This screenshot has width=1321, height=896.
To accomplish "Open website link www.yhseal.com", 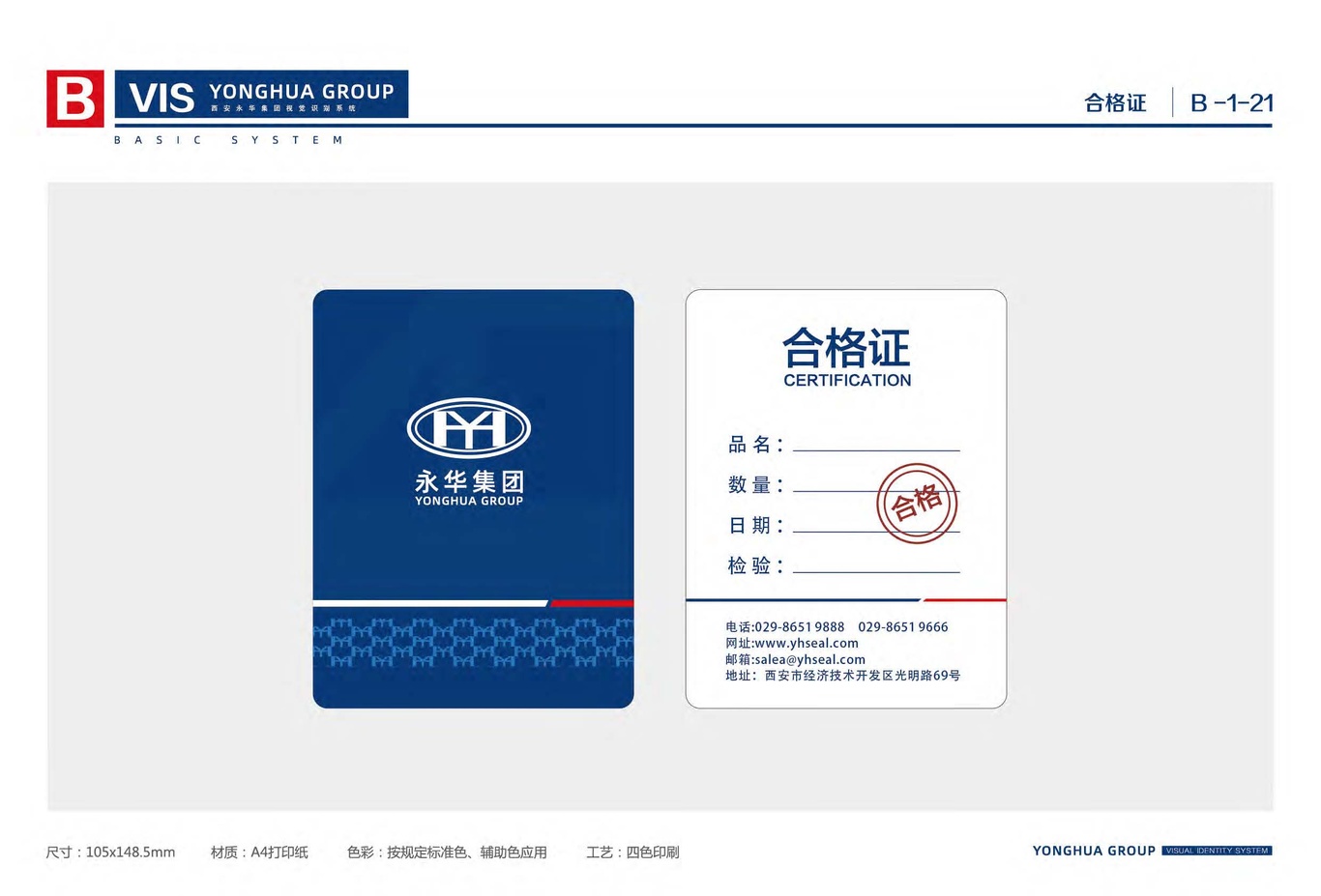I will pos(806,644).
